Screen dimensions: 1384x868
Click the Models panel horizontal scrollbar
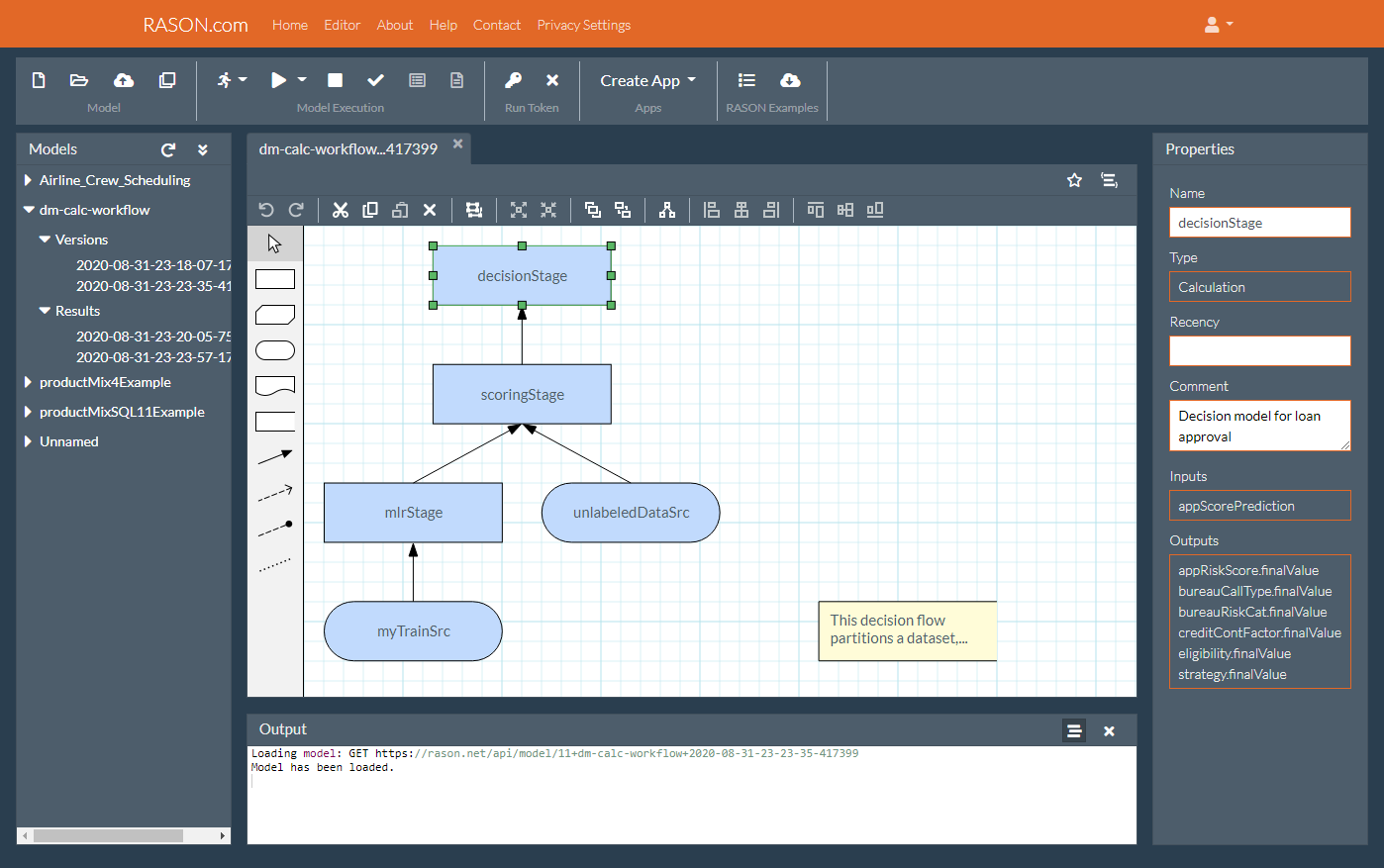(x=109, y=835)
